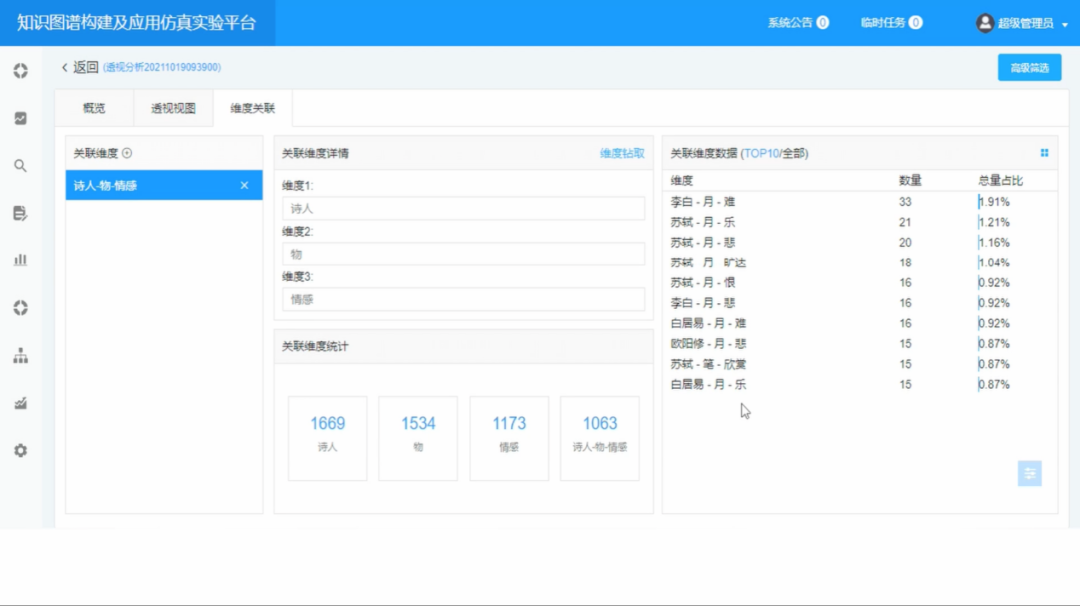Image resolution: width=1080 pixels, height=606 pixels.
Task: Switch to the 概览 tab
Action: [x=94, y=108]
